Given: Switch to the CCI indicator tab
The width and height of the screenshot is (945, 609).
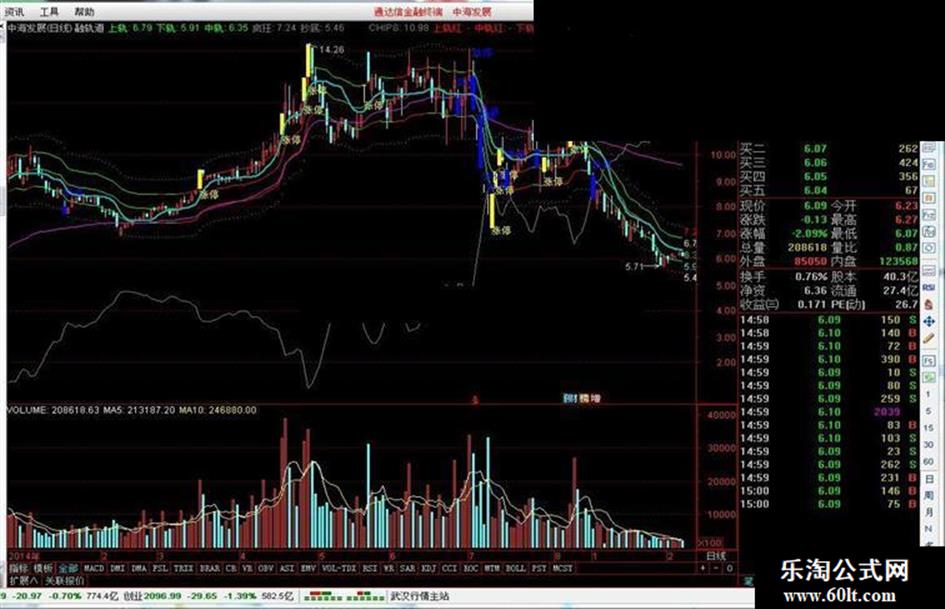Looking at the screenshot, I should [x=450, y=568].
